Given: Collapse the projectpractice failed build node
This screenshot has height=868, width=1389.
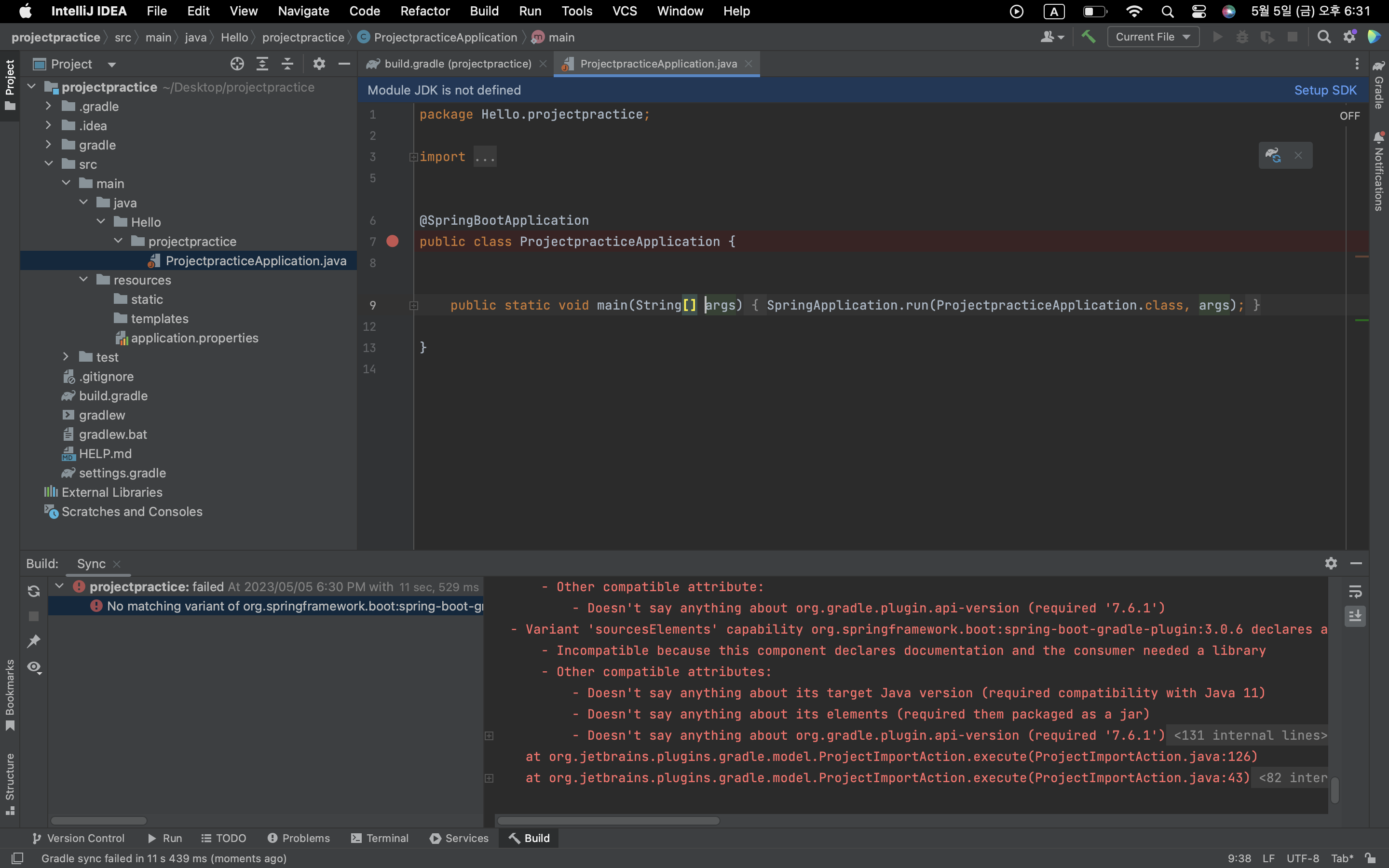Looking at the screenshot, I should (x=58, y=586).
